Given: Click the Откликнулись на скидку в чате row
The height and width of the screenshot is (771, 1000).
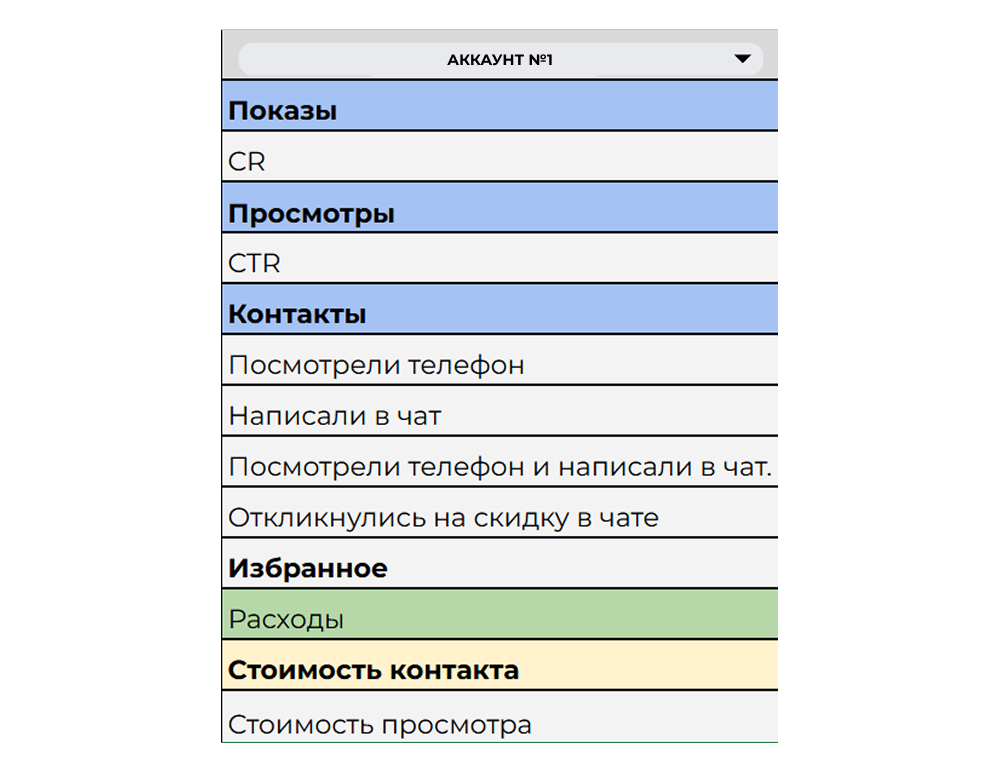Looking at the screenshot, I should coord(500,515).
